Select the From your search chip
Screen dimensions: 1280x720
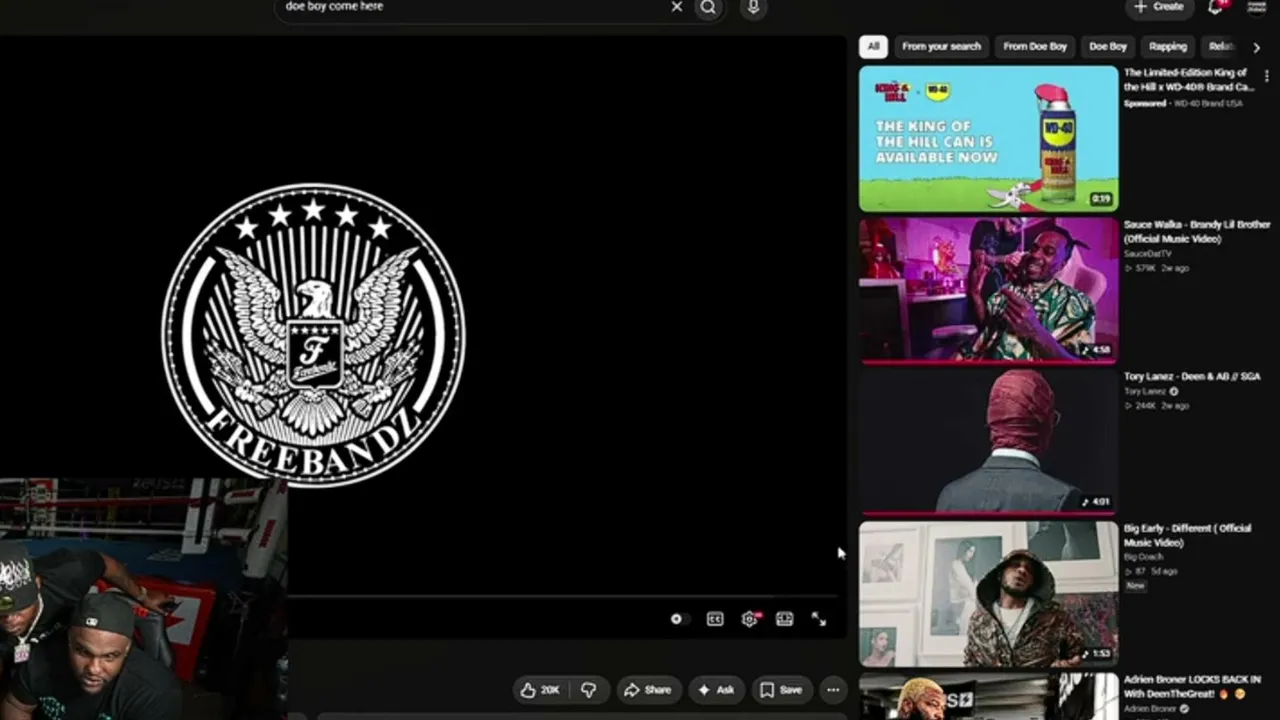[941, 47]
